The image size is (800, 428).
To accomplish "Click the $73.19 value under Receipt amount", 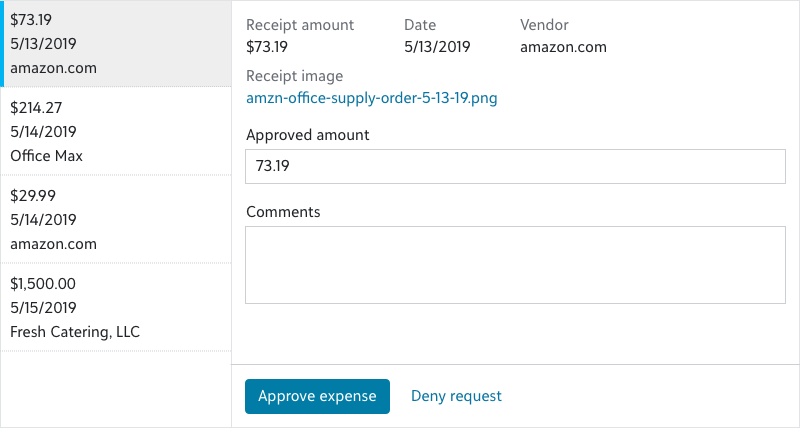I will click(267, 46).
